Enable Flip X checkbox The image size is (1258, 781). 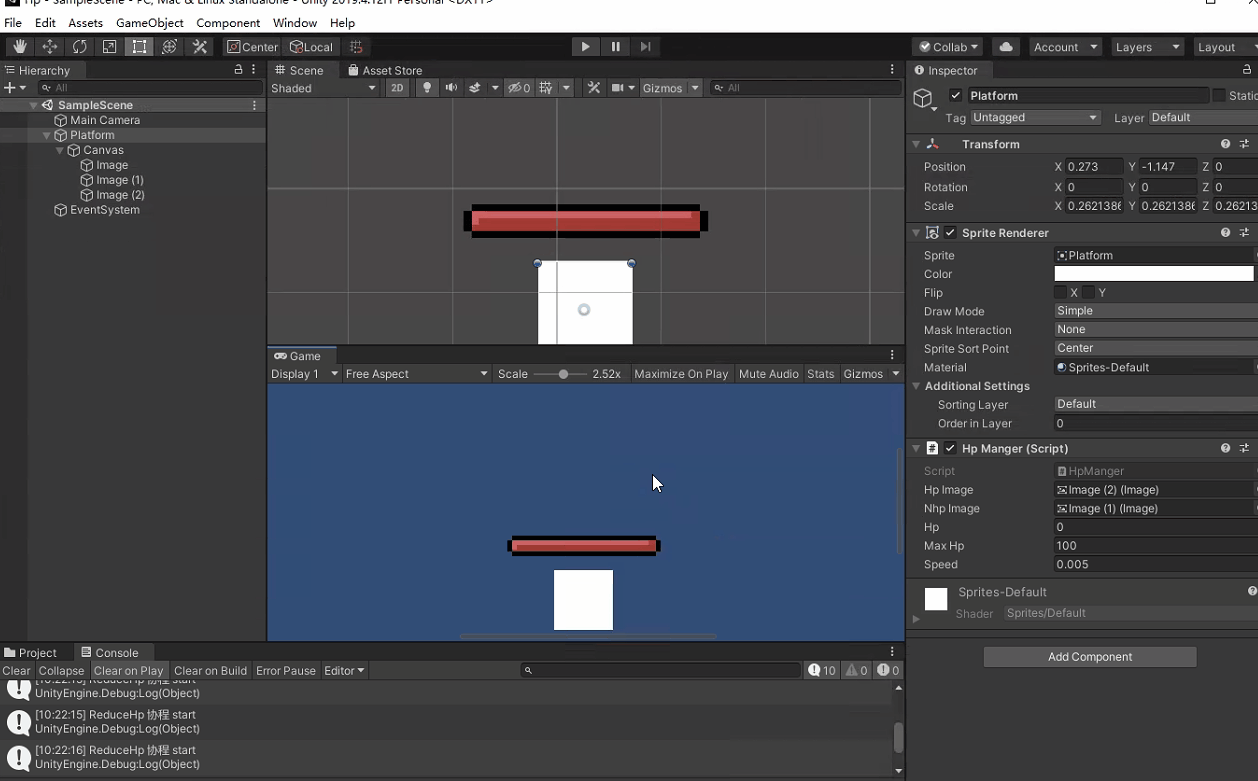click(x=1060, y=293)
